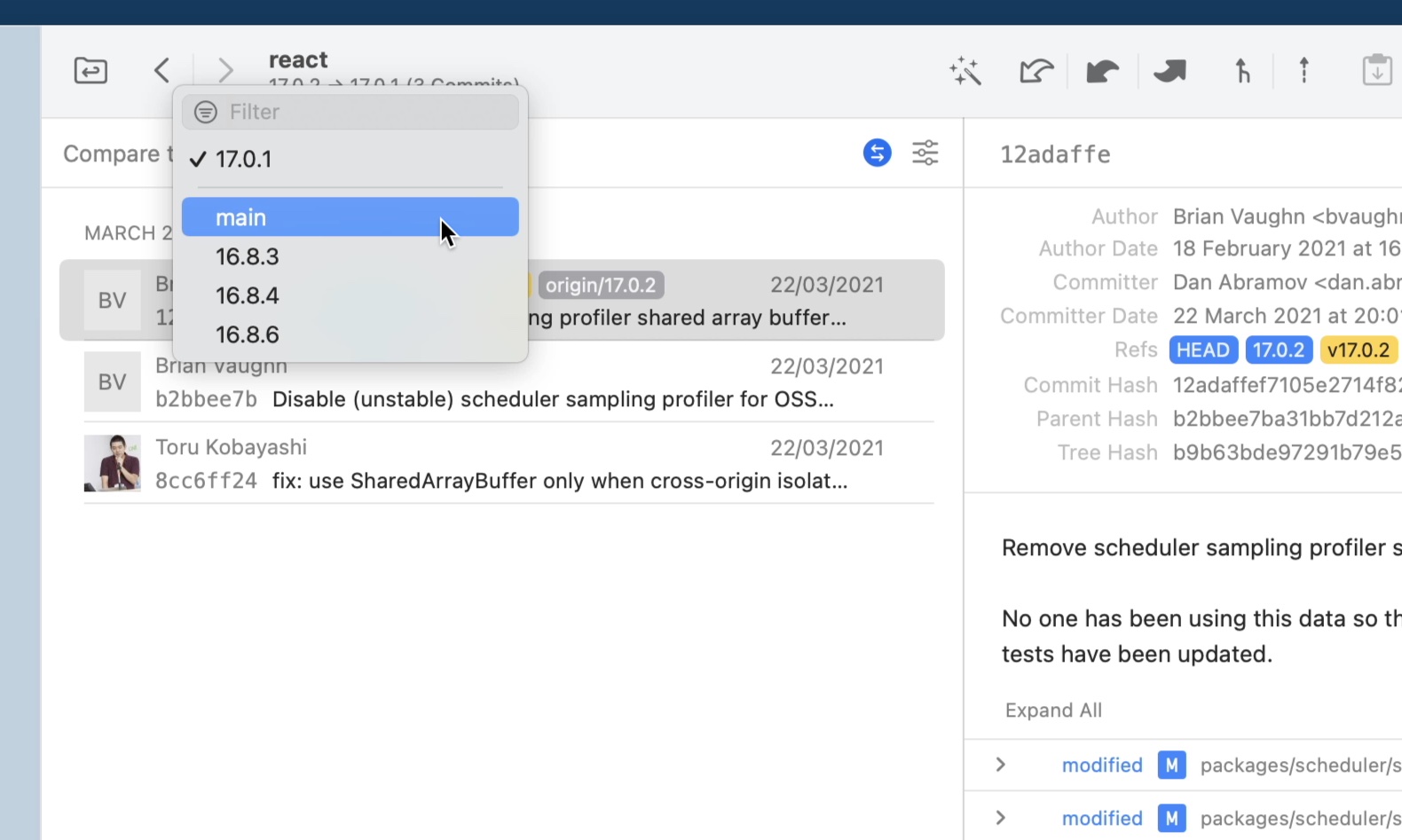
Task: Swap compare direction with blue arrows button
Action: point(877,153)
